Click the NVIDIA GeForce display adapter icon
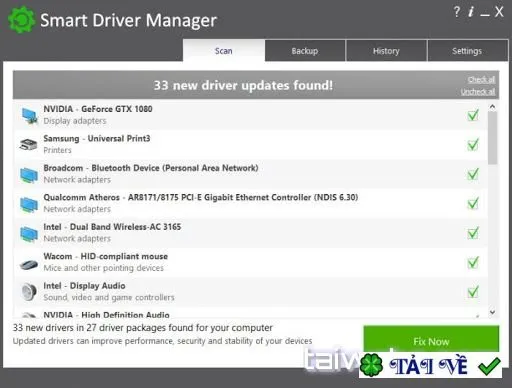512x388 pixels. coord(29,116)
